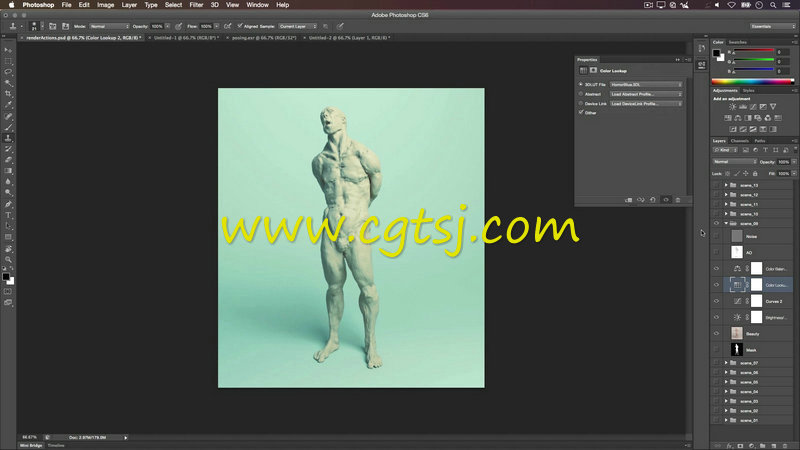Select the Zoom tool

coord(8,260)
